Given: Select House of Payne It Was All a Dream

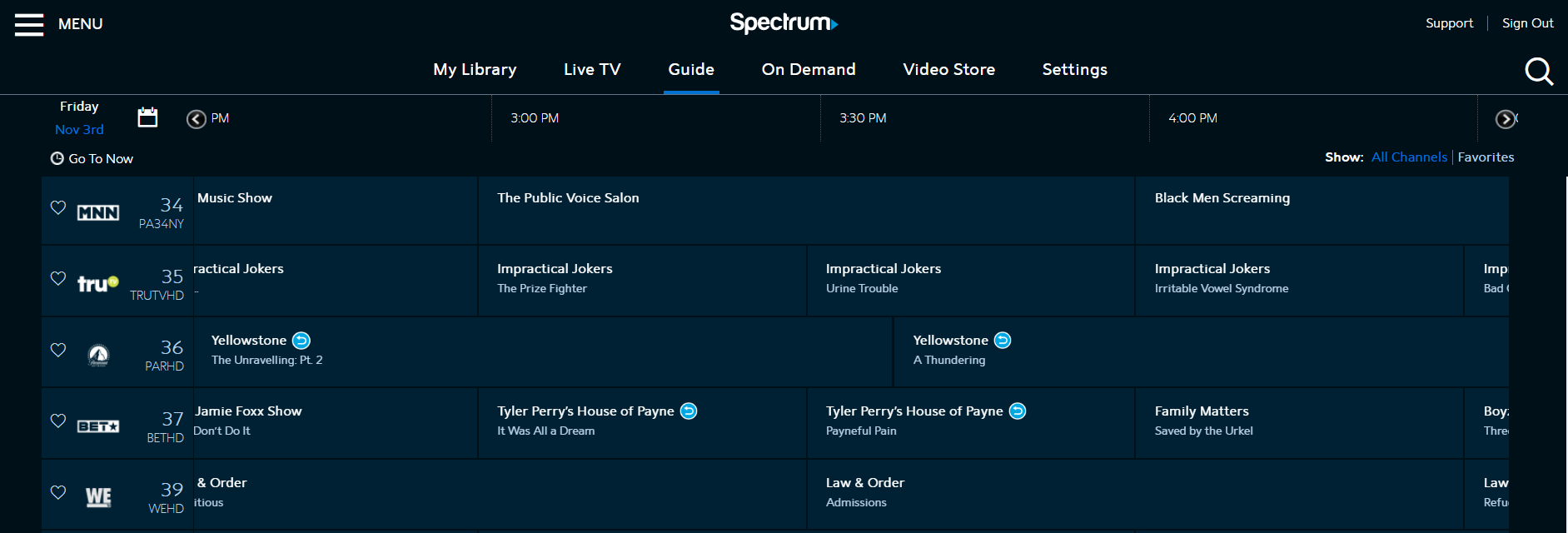Looking at the screenshot, I should [642, 423].
